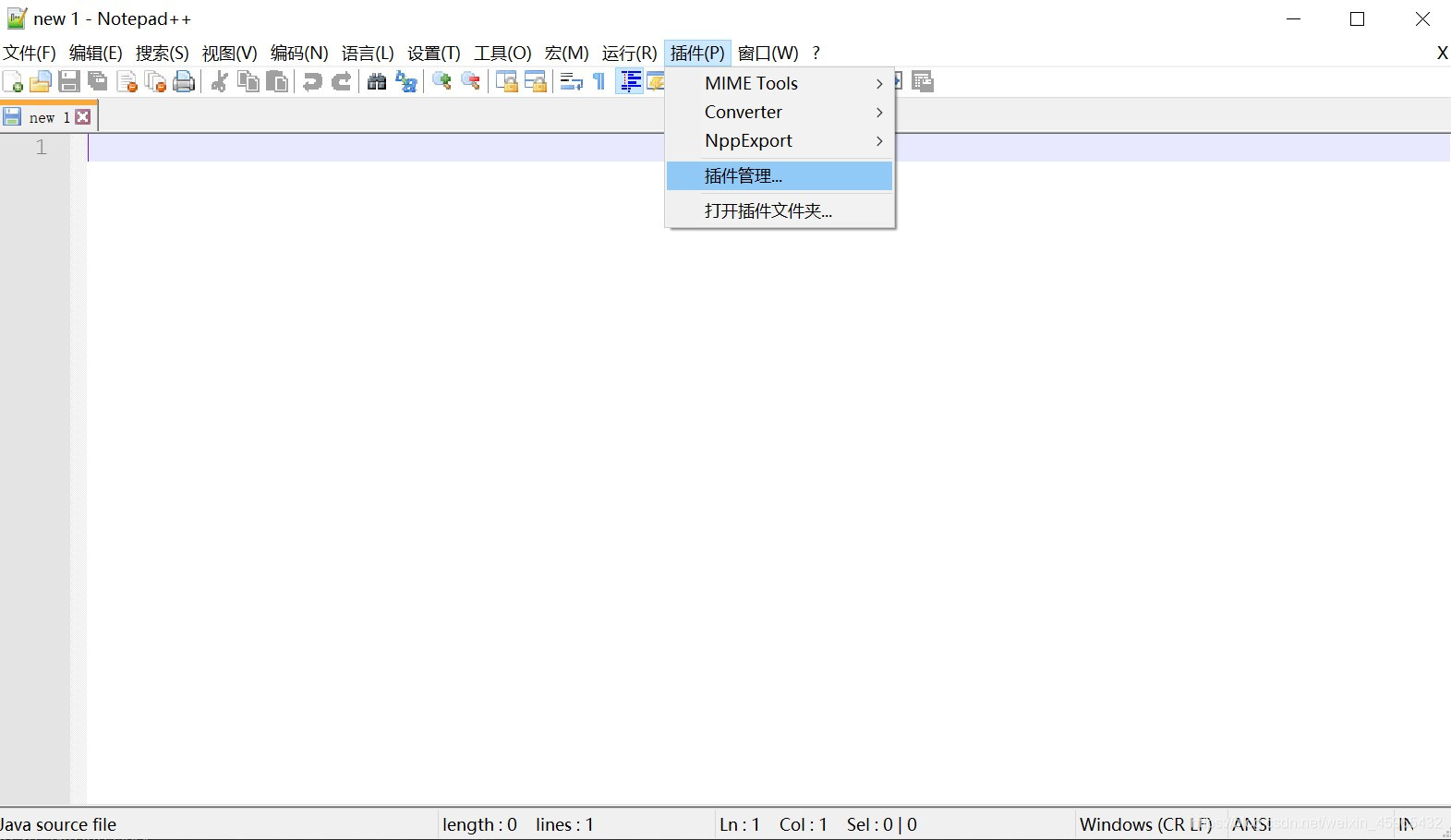Click the rightmost toolbar icon beside the menu
This screenshot has width=1451, height=840.
[923, 82]
